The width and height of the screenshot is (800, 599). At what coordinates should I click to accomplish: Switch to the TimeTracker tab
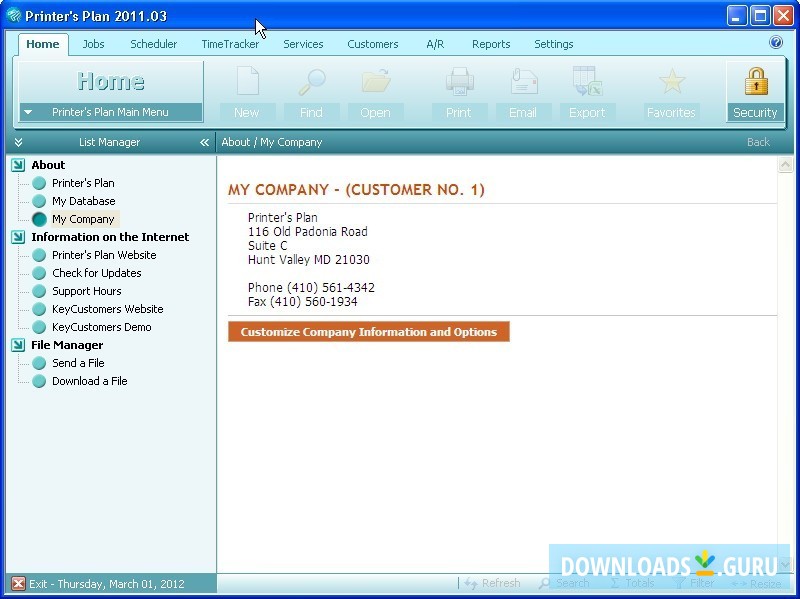(x=230, y=44)
